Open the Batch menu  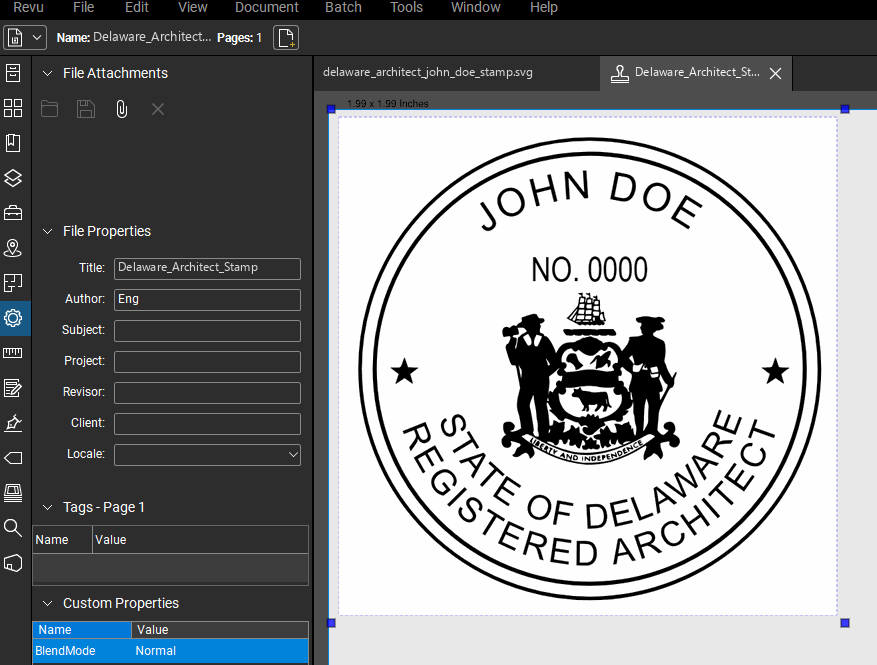click(x=343, y=7)
